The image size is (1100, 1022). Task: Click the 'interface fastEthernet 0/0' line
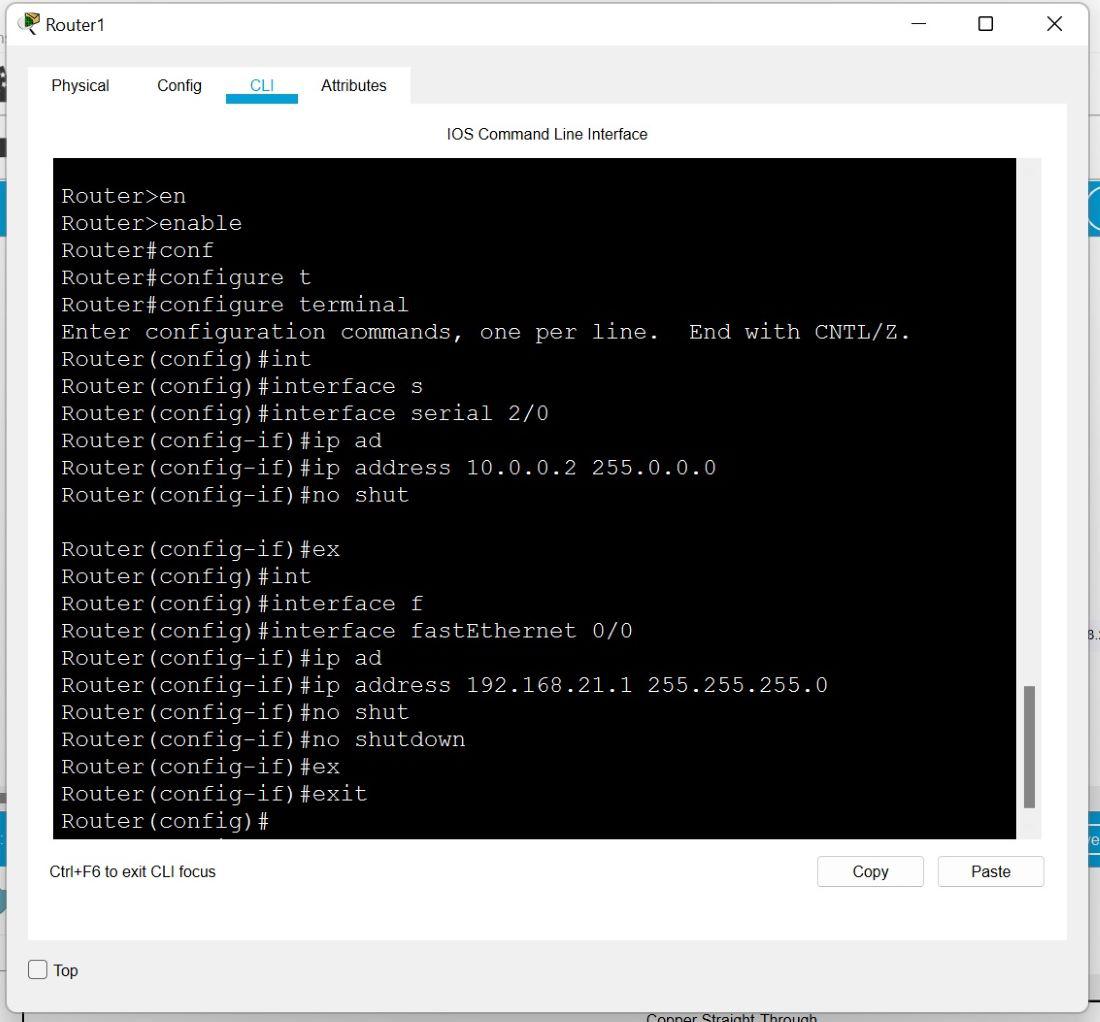[346, 631]
